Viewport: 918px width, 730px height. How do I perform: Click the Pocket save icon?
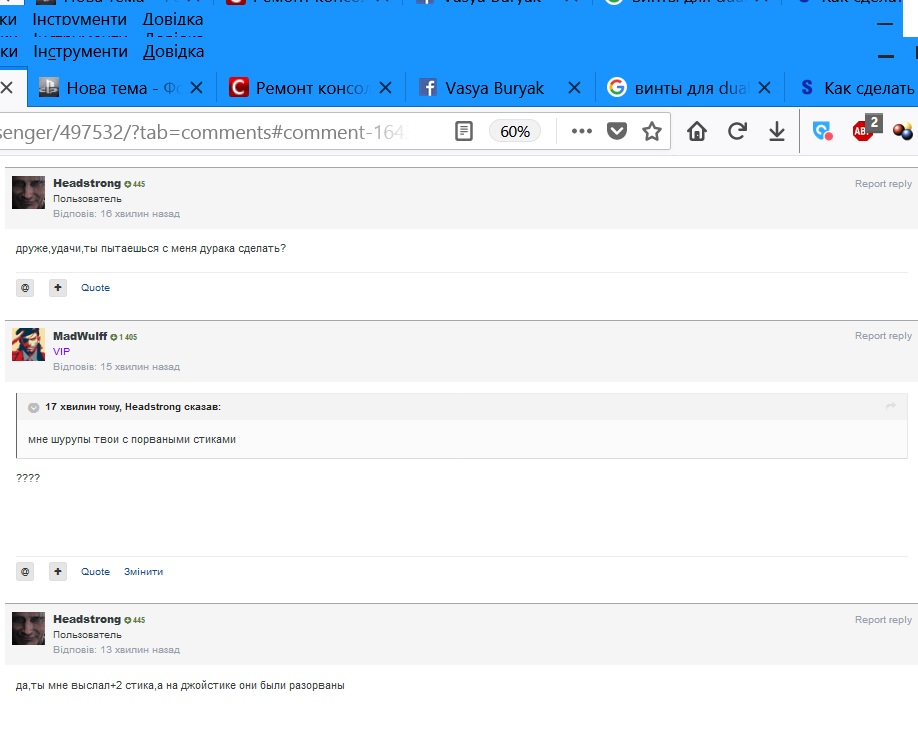pyautogui.click(x=617, y=131)
